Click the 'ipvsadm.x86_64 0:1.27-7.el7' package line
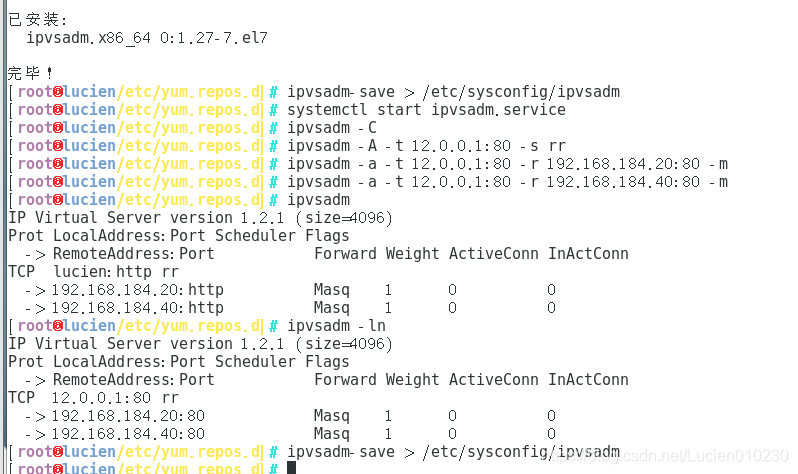 [x=147, y=38]
